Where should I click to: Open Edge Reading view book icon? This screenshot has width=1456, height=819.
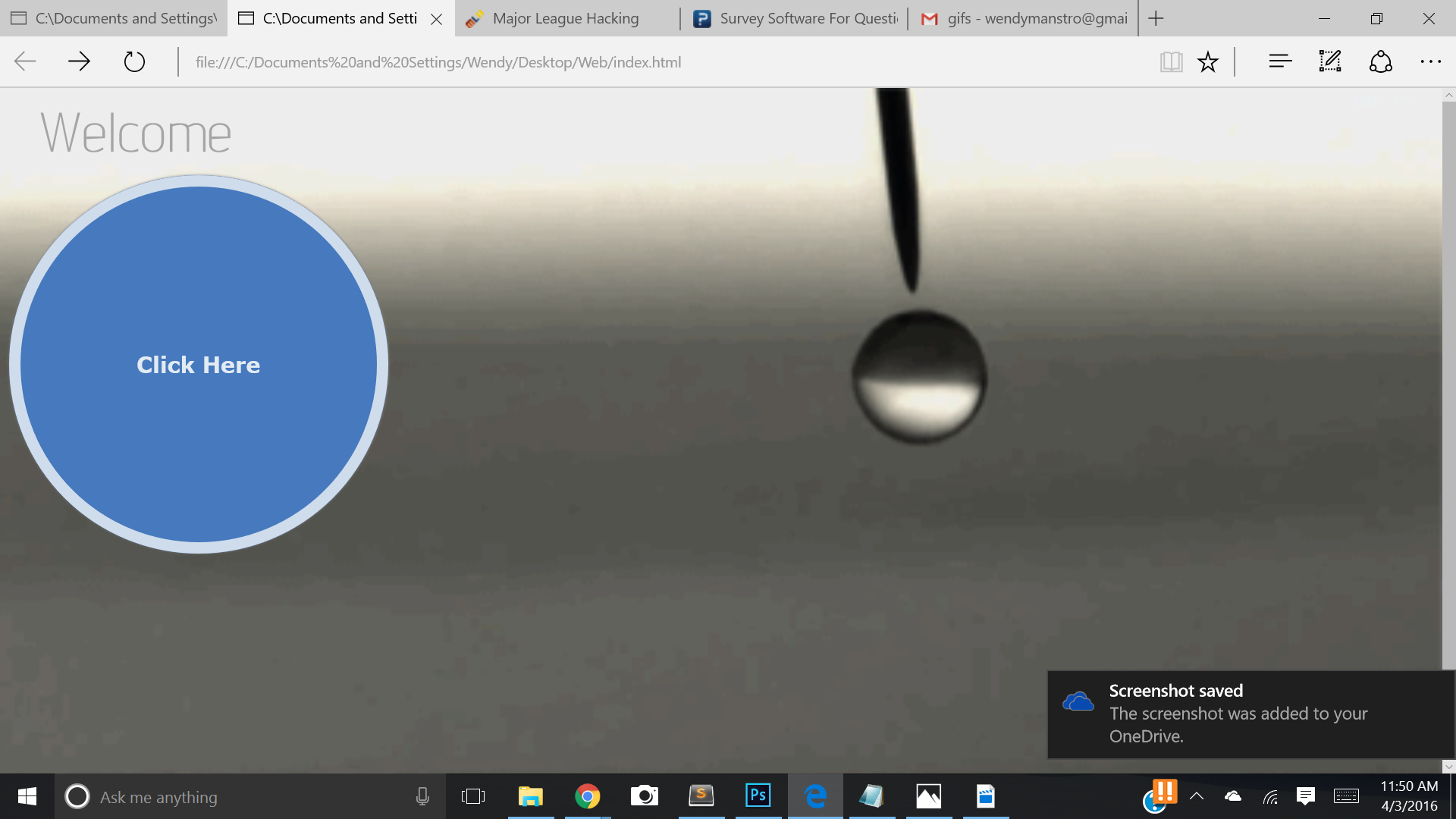[x=1171, y=61]
